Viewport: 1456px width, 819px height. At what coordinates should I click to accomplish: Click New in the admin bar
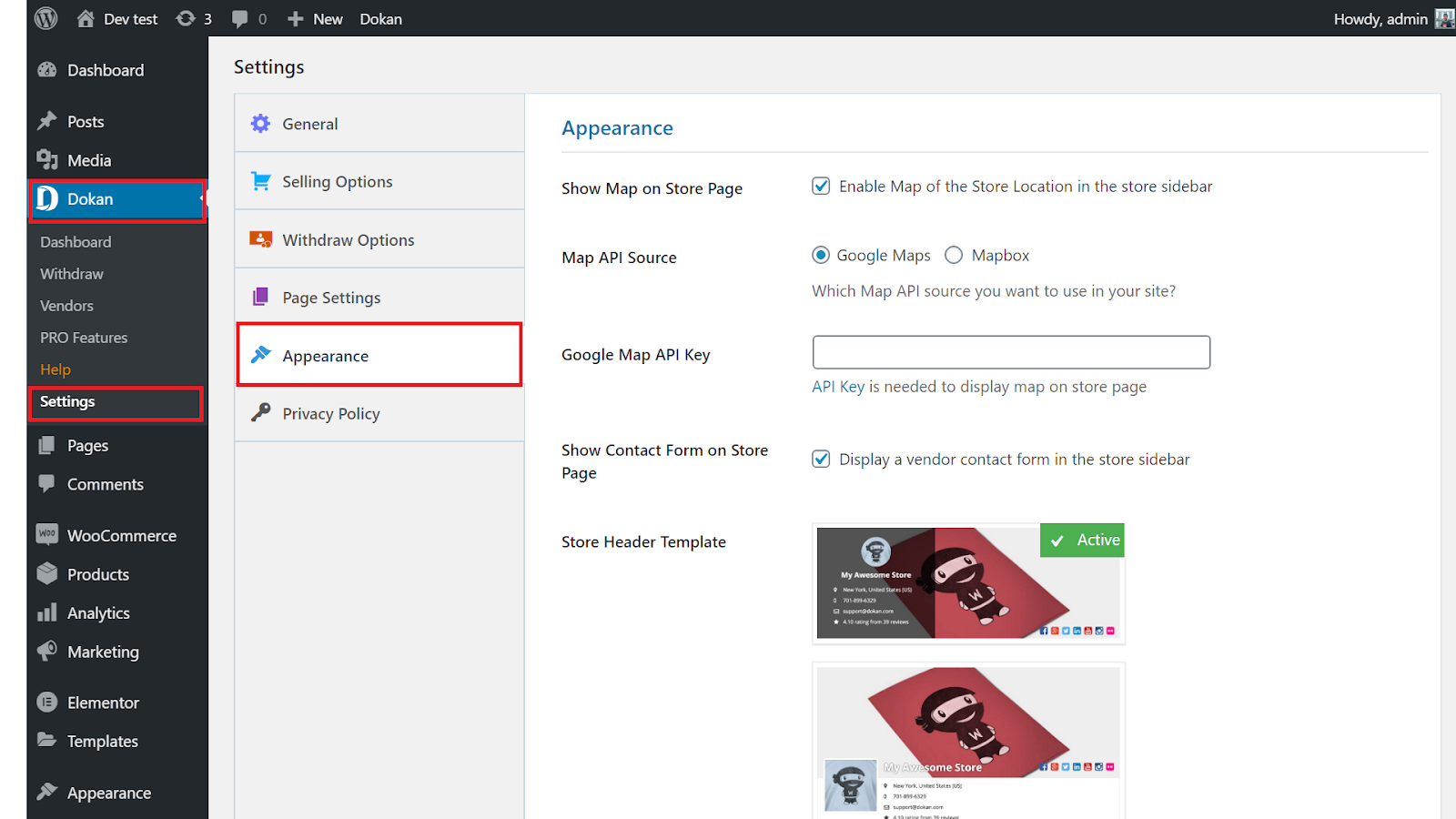click(x=328, y=19)
